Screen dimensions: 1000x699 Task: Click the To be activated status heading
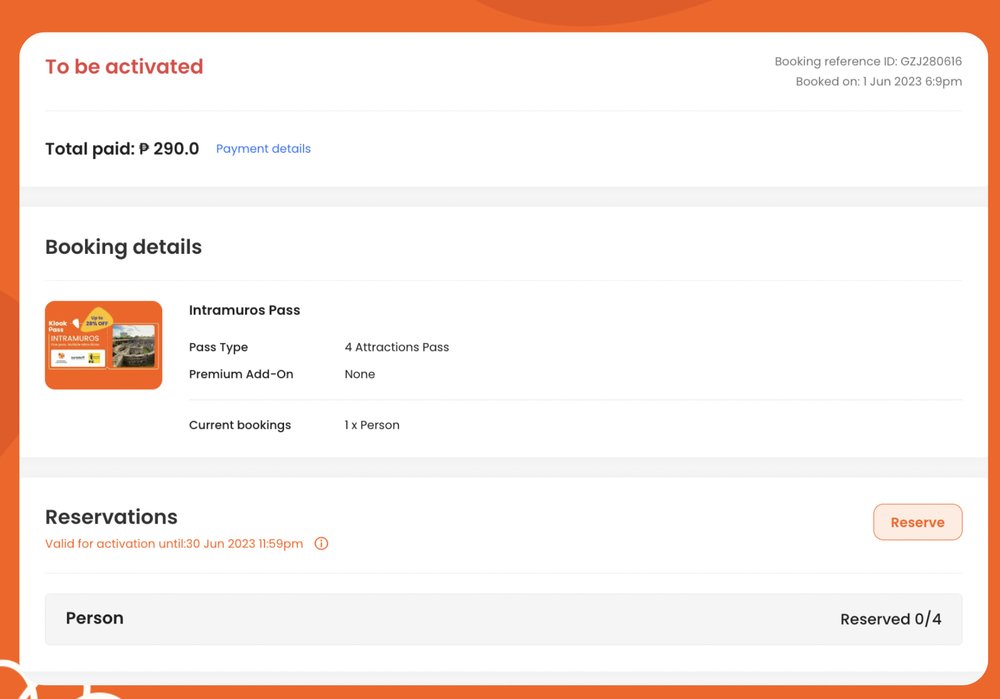coord(124,67)
